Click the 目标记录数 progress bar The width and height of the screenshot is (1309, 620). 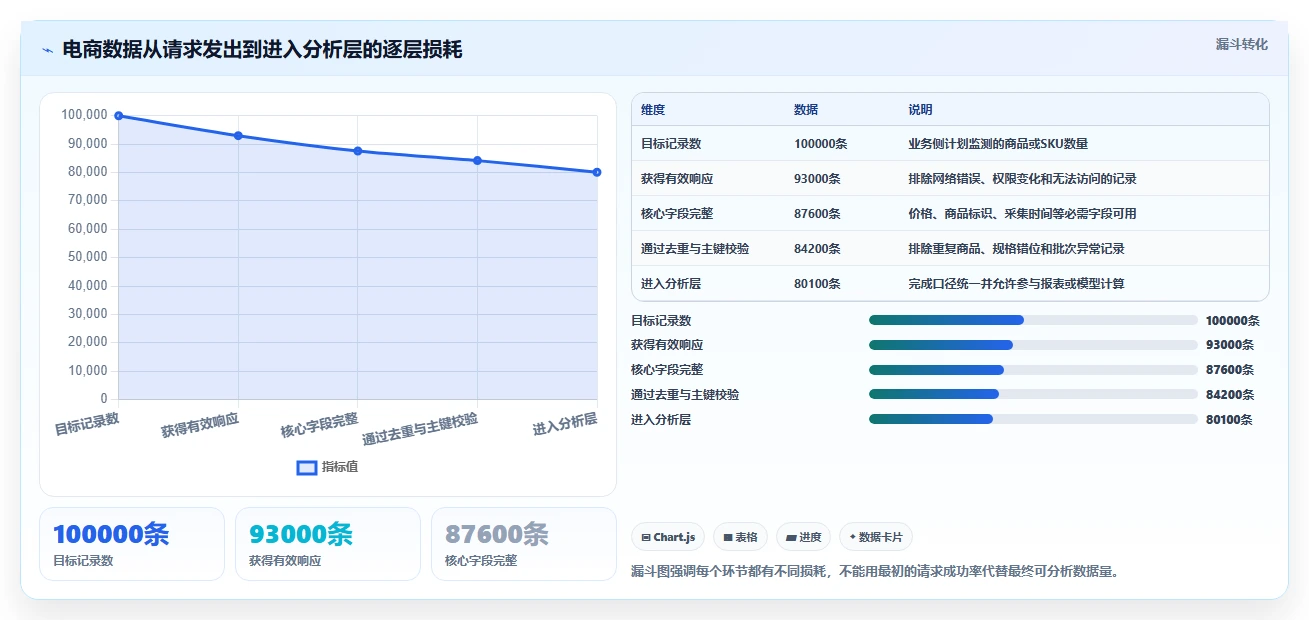[x=1033, y=320]
